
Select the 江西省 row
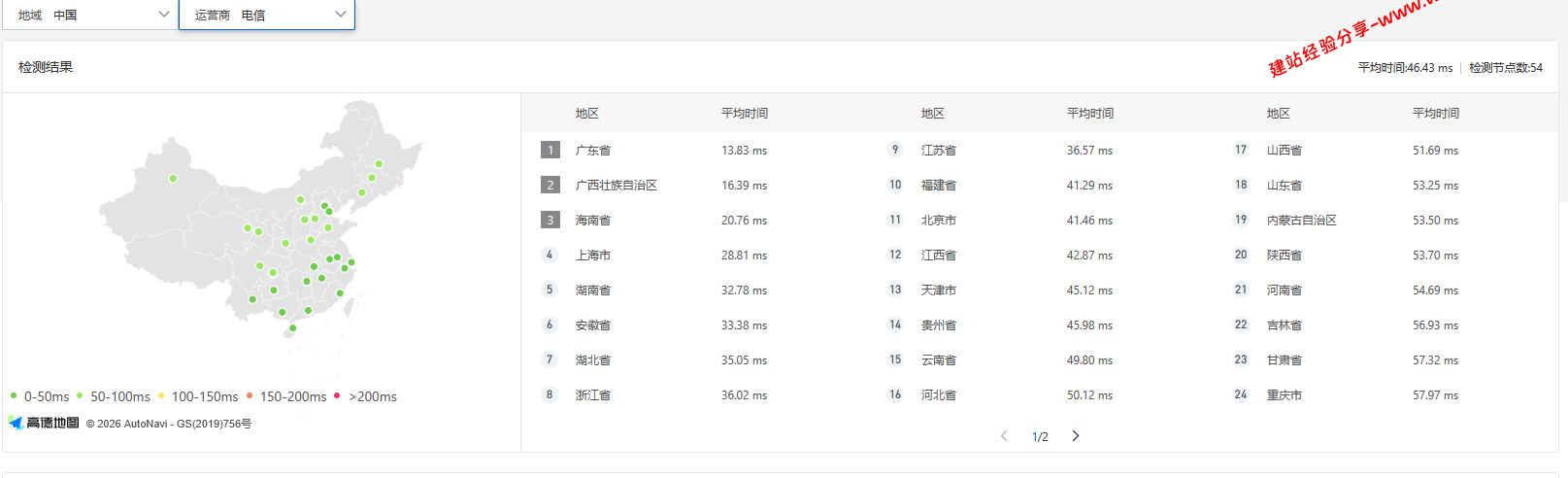coord(1040,255)
